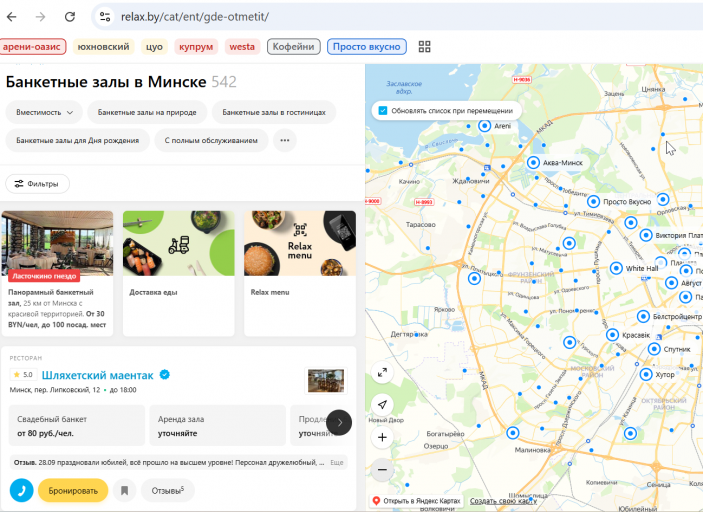Zoom in on the map
Viewport: 703px width, 512px height.
pyautogui.click(x=382, y=437)
